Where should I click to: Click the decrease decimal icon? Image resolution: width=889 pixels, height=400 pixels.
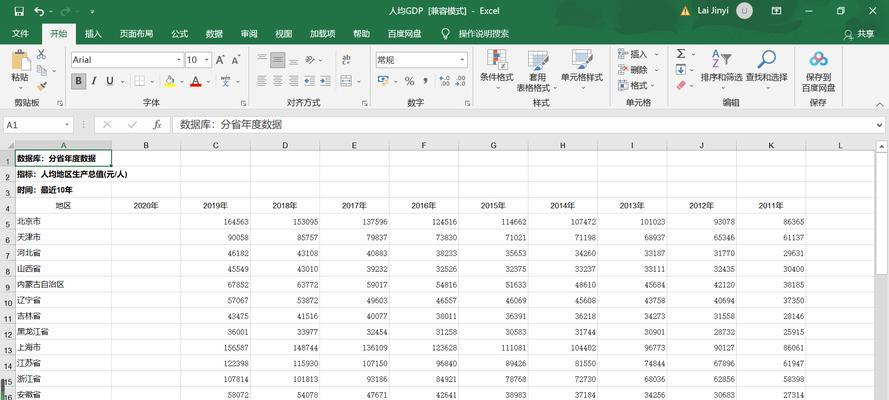tap(460, 82)
